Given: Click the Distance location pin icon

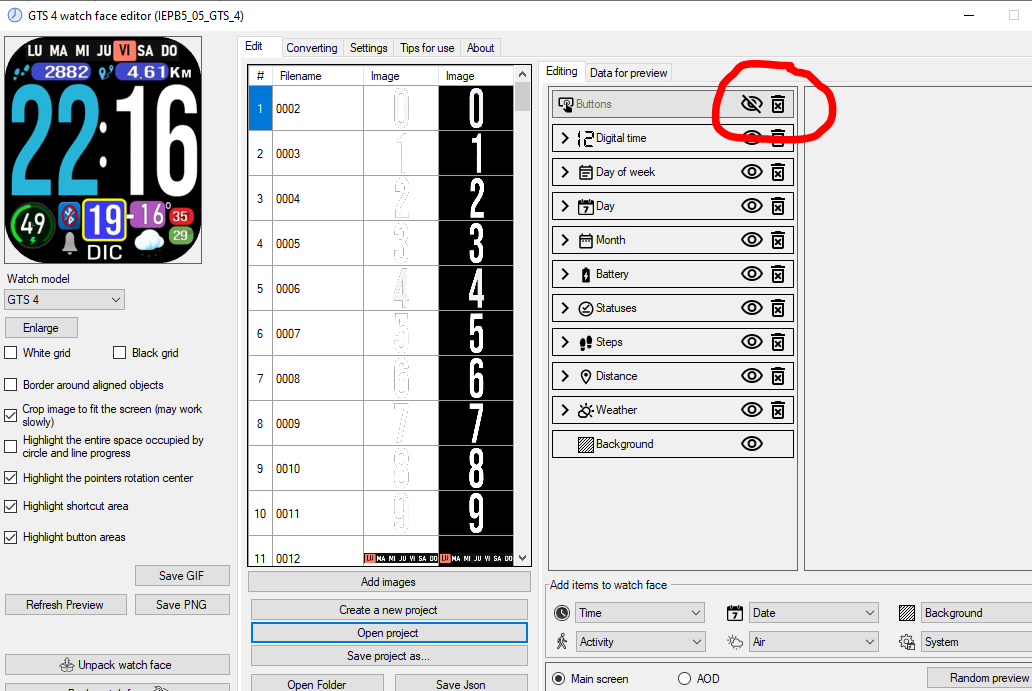Looking at the screenshot, I should (585, 376).
